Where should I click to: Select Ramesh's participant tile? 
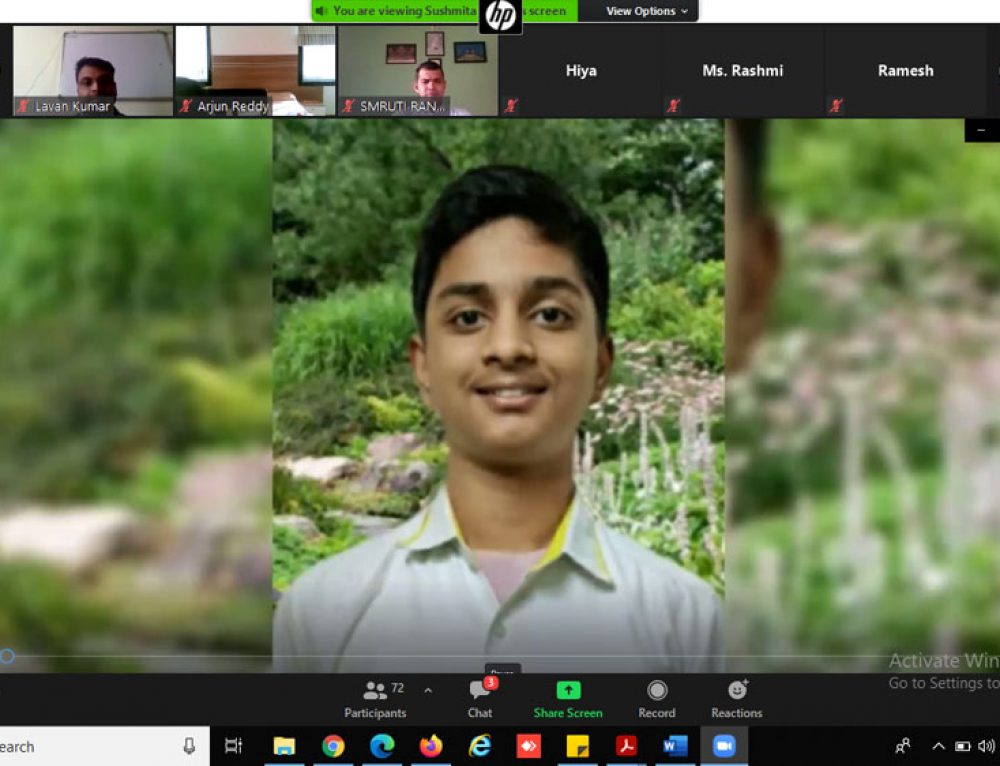[x=906, y=71]
